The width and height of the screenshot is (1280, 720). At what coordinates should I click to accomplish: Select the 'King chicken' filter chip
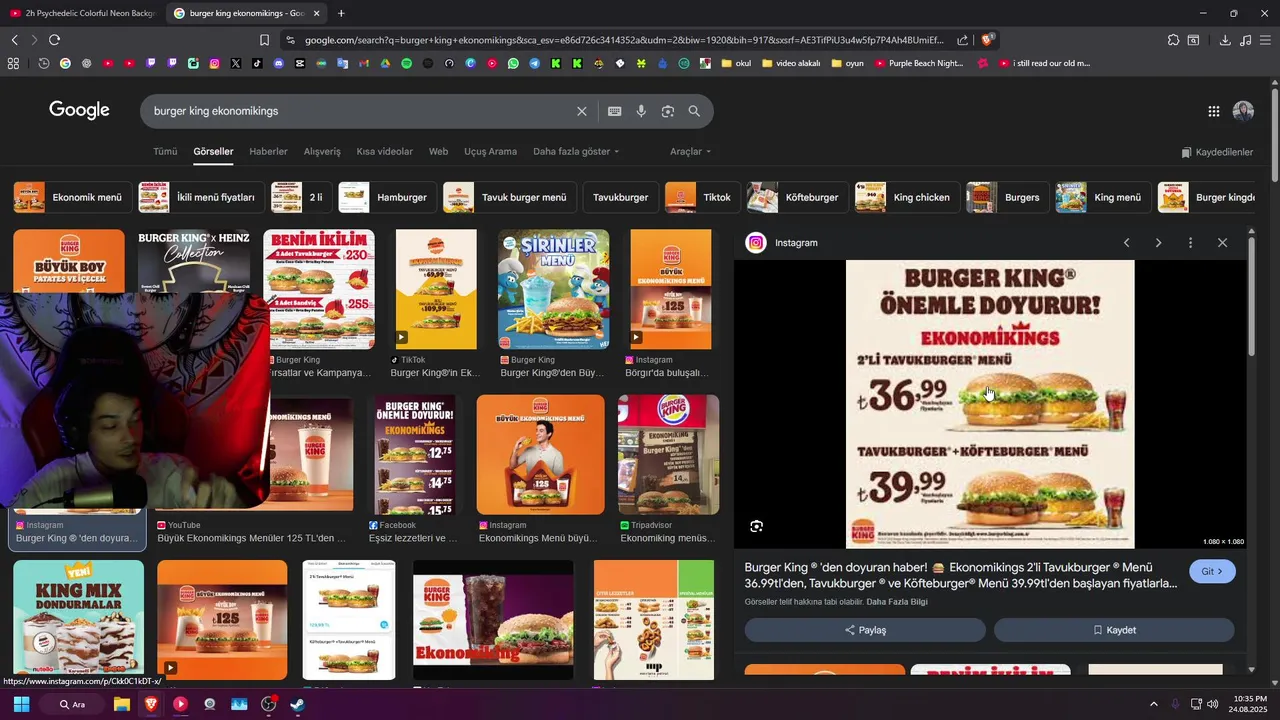(907, 197)
